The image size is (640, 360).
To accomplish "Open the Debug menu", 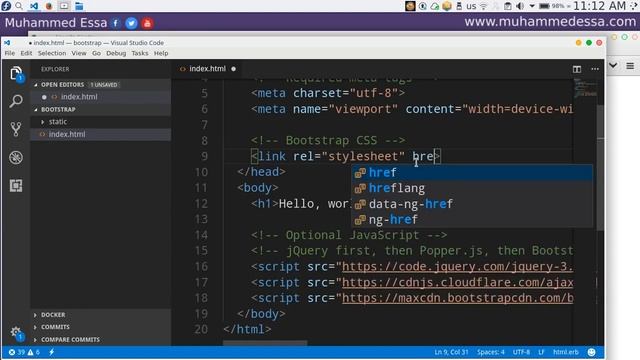I will tap(116, 53).
